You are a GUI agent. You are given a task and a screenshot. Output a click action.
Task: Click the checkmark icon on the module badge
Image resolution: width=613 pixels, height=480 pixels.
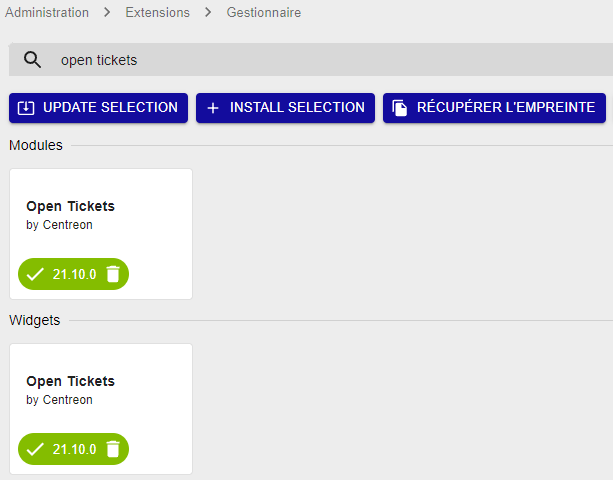[x=36, y=274]
